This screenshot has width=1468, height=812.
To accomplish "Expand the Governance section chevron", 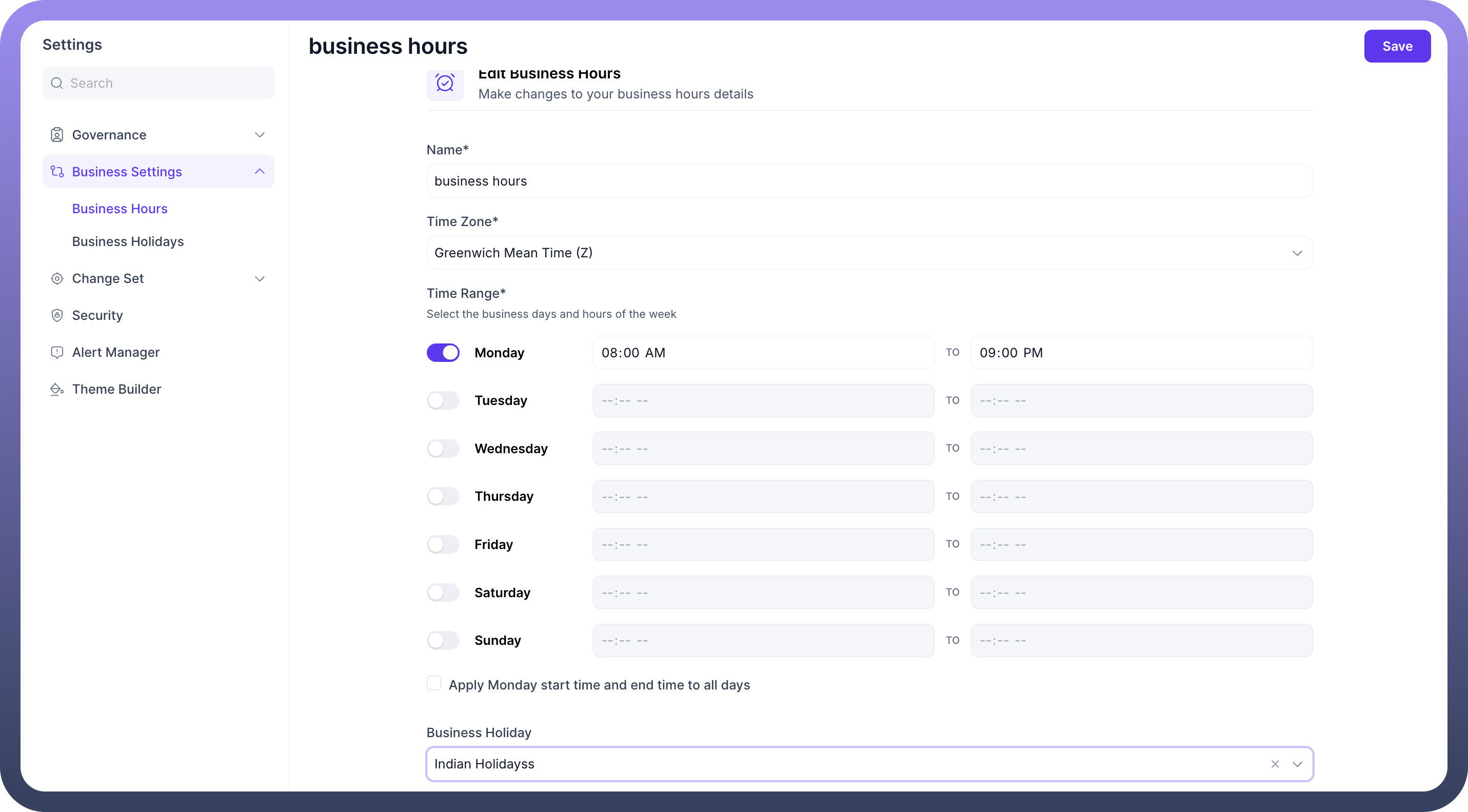I will pos(260,135).
